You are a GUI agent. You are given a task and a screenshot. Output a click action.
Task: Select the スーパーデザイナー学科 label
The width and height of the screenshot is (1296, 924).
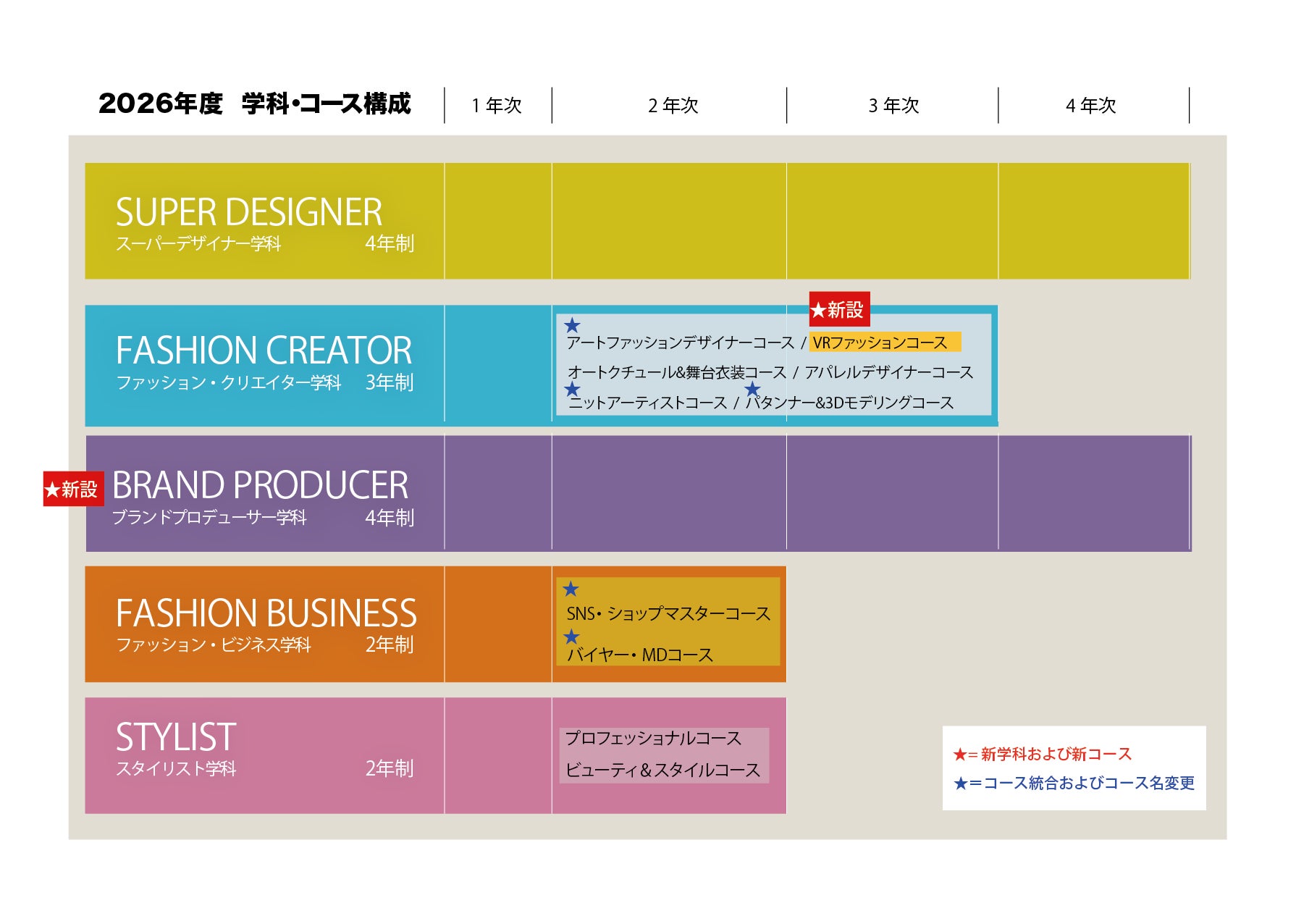(x=198, y=243)
